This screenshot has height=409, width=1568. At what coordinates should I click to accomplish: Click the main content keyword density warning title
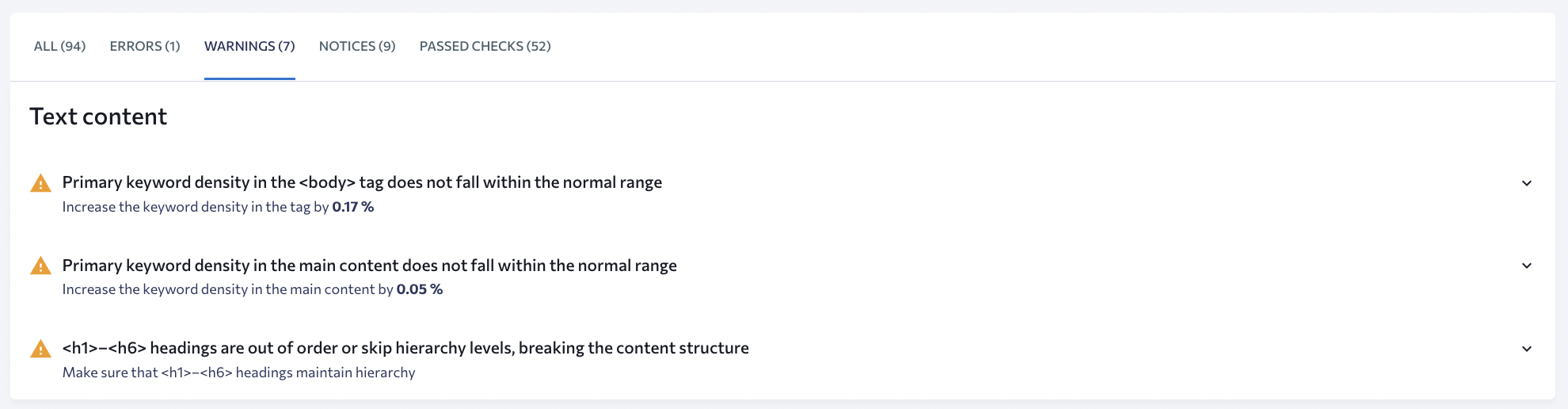369,266
